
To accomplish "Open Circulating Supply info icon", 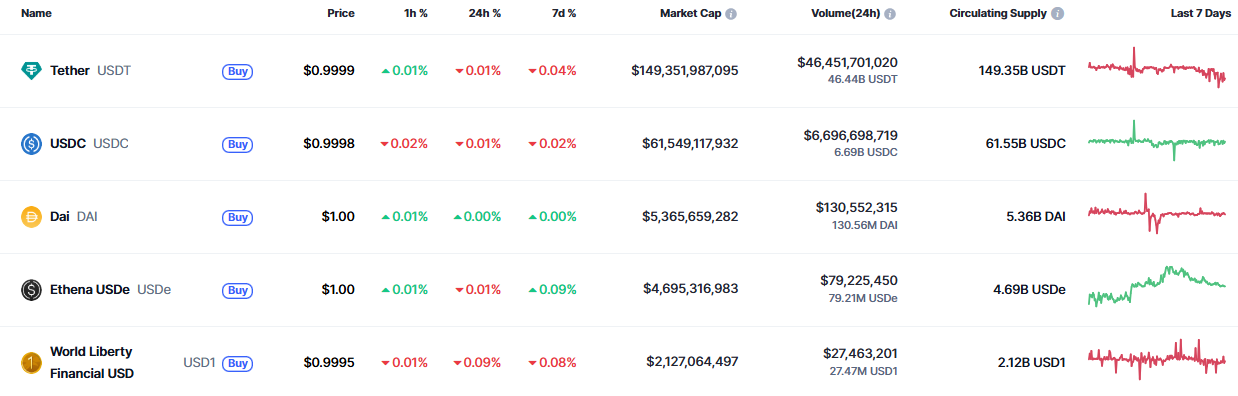I will tap(1058, 14).
